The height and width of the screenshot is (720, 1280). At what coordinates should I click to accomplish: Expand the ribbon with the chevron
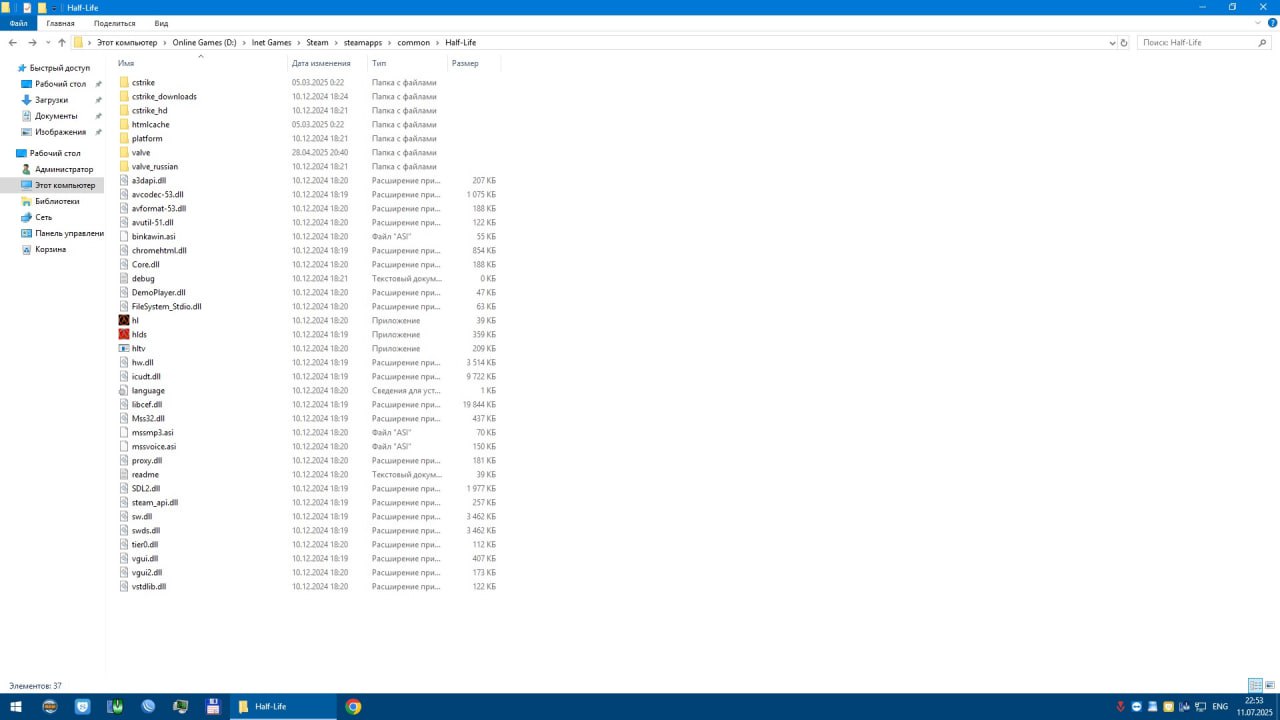[x=1259, y=22]
